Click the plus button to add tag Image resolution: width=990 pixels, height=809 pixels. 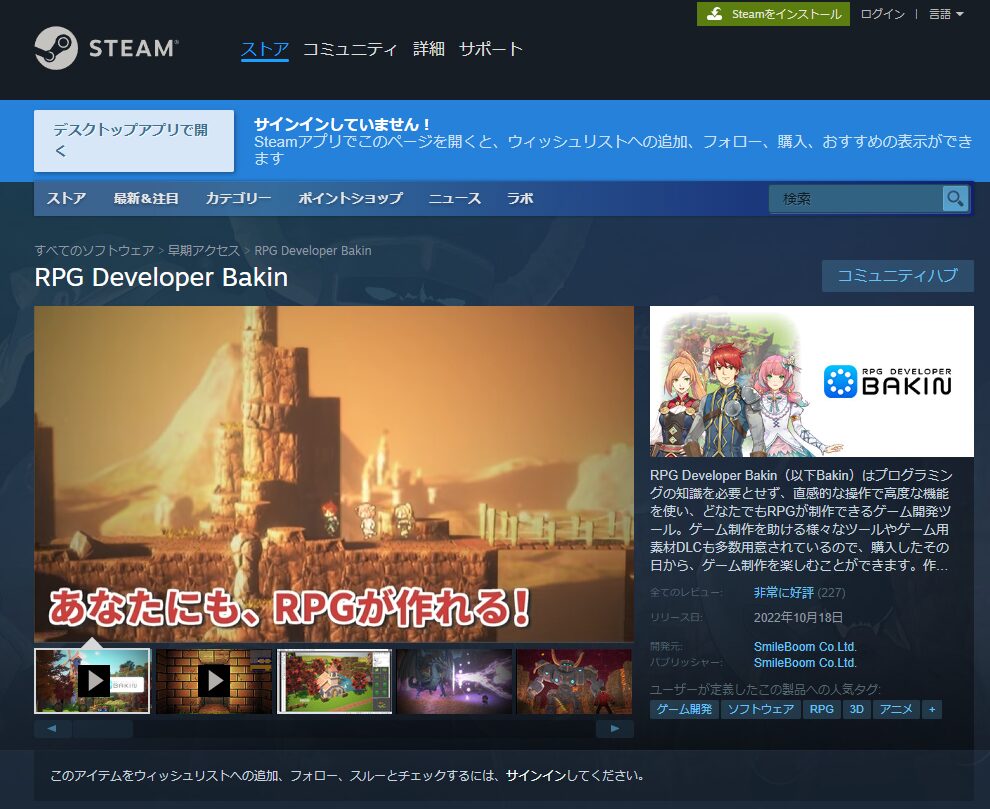(x=932, y=710)
